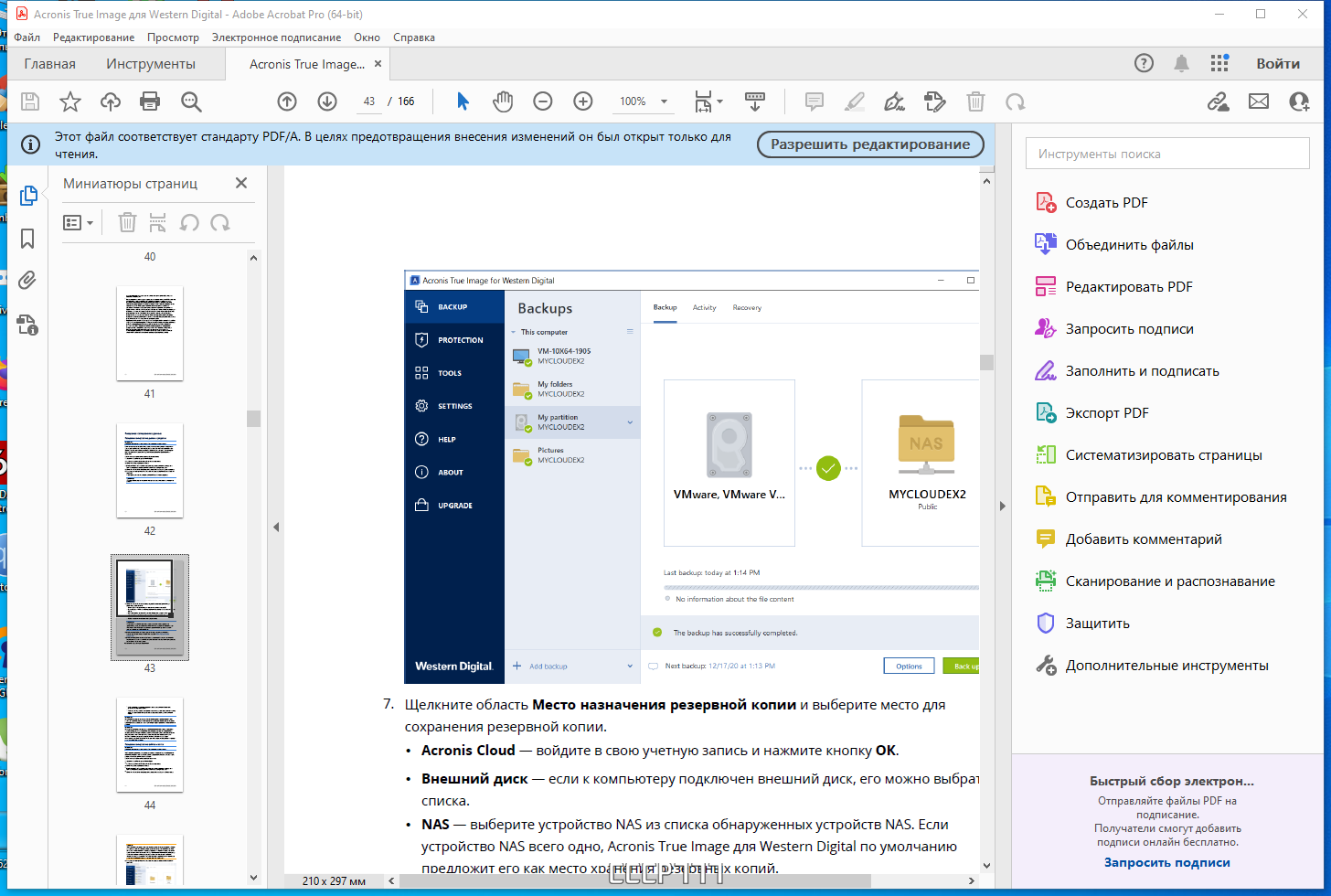The image size is (1331, 896).
Task: Open the bookmarks panel icon
Action: pos(27,239)
